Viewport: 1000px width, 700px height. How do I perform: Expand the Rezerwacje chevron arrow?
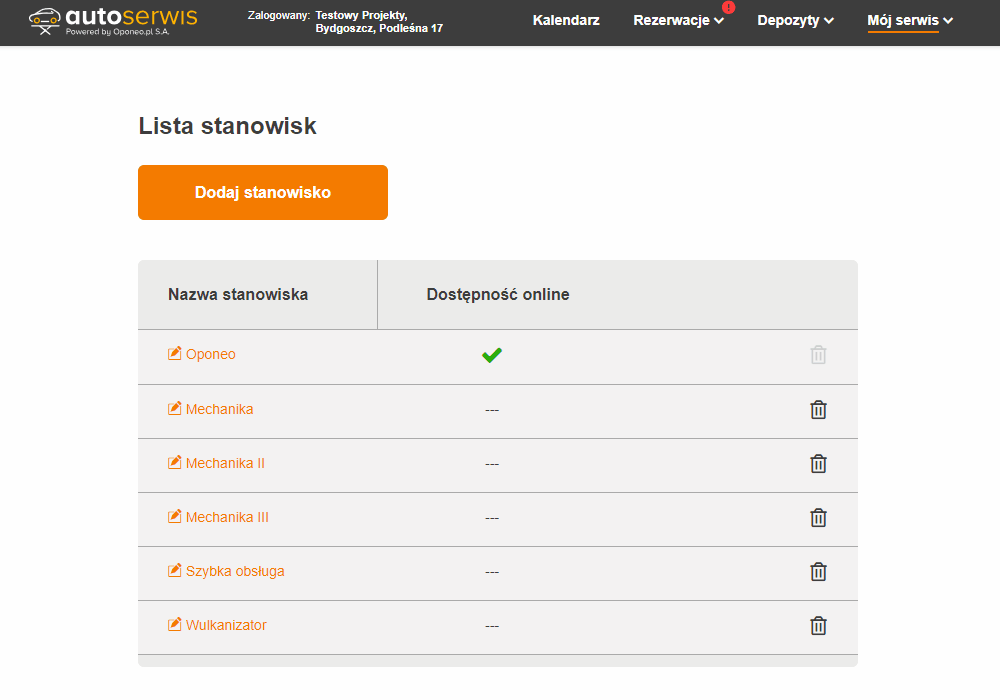click(x=719, y=21)
